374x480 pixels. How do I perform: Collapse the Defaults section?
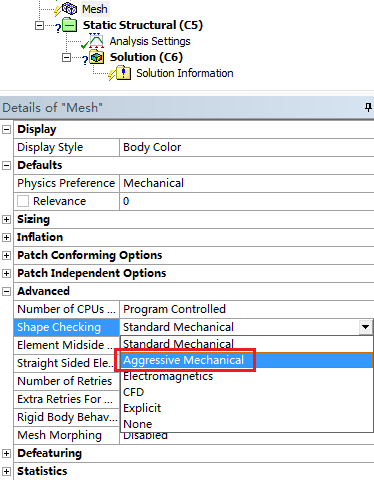pyautogui.click(x=6, y=165)
